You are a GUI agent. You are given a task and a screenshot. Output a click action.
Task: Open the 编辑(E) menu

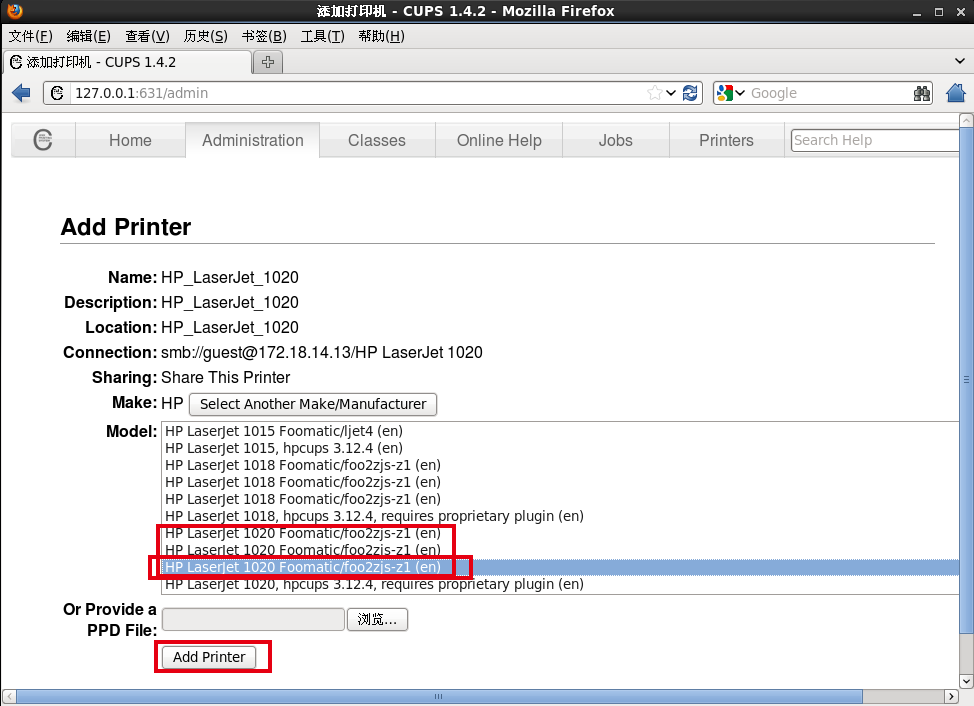(x=88, y=36)
